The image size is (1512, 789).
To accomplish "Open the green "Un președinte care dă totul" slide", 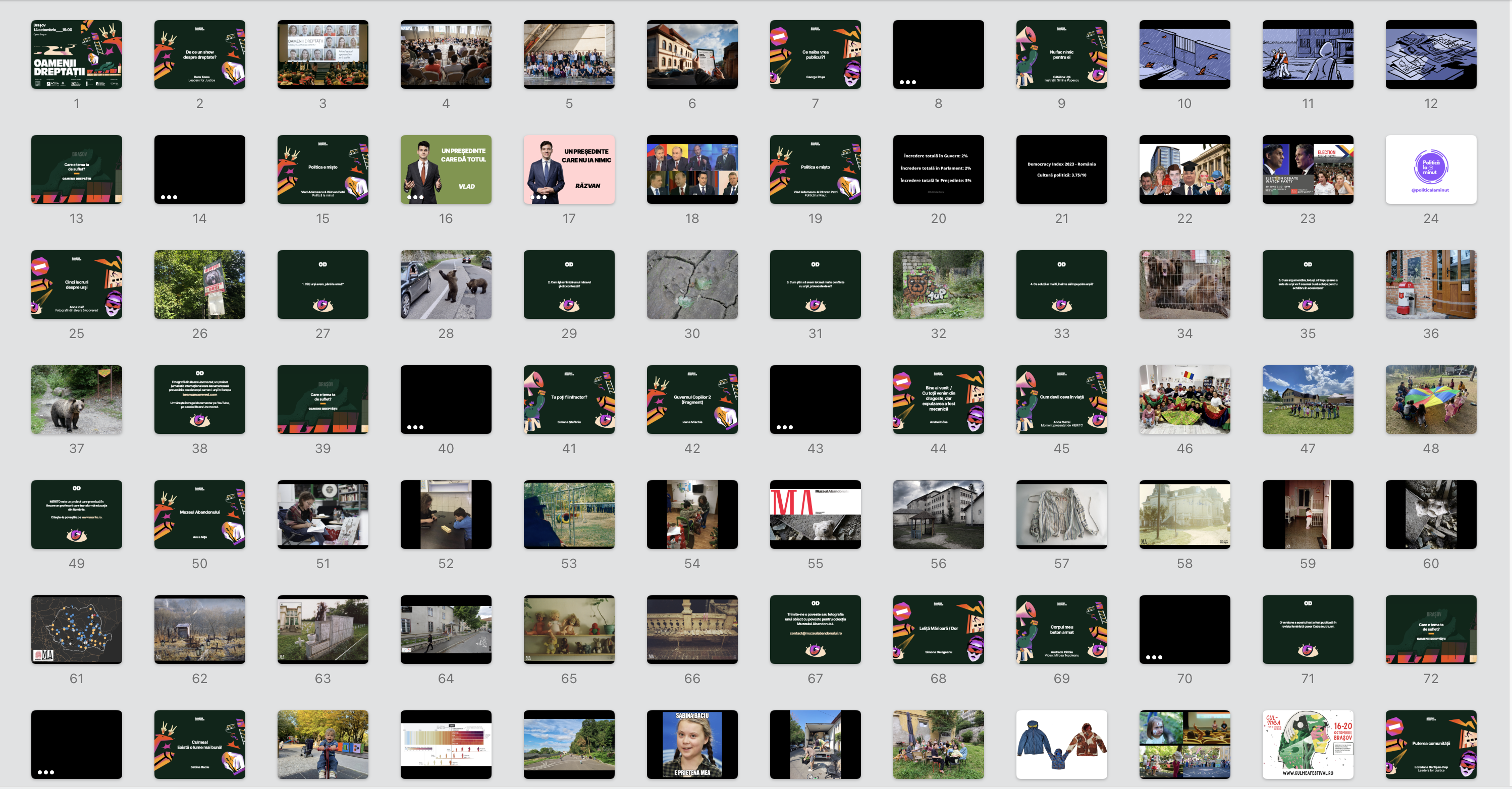I will pyautogui.click(x=446, y=169).
